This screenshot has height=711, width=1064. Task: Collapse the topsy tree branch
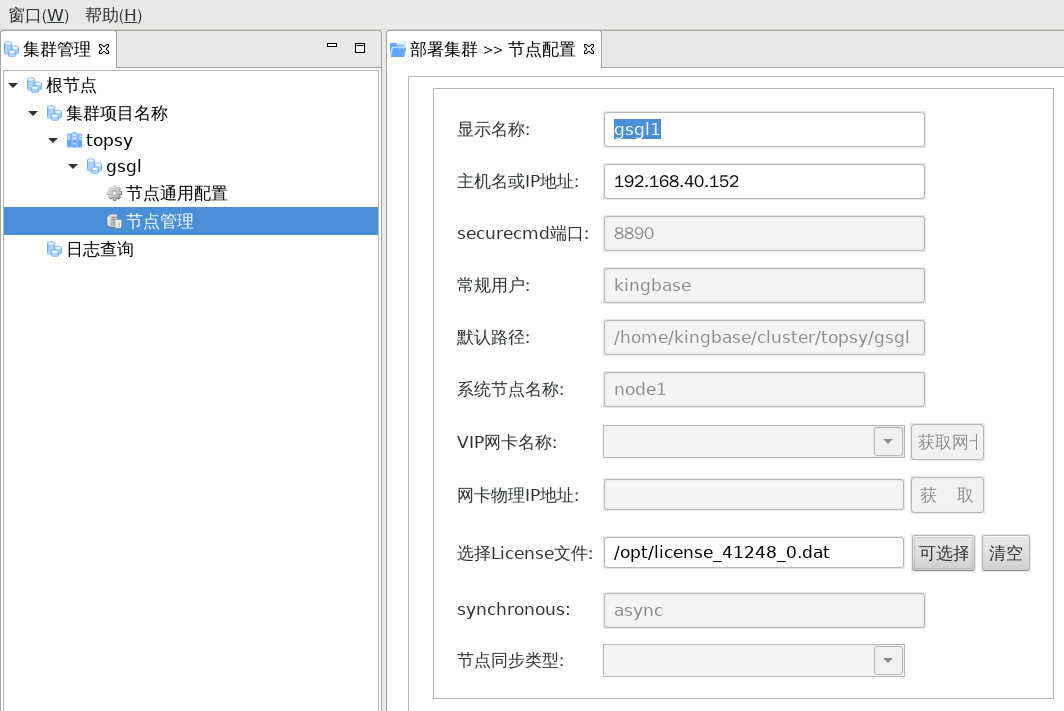(53, 140)
